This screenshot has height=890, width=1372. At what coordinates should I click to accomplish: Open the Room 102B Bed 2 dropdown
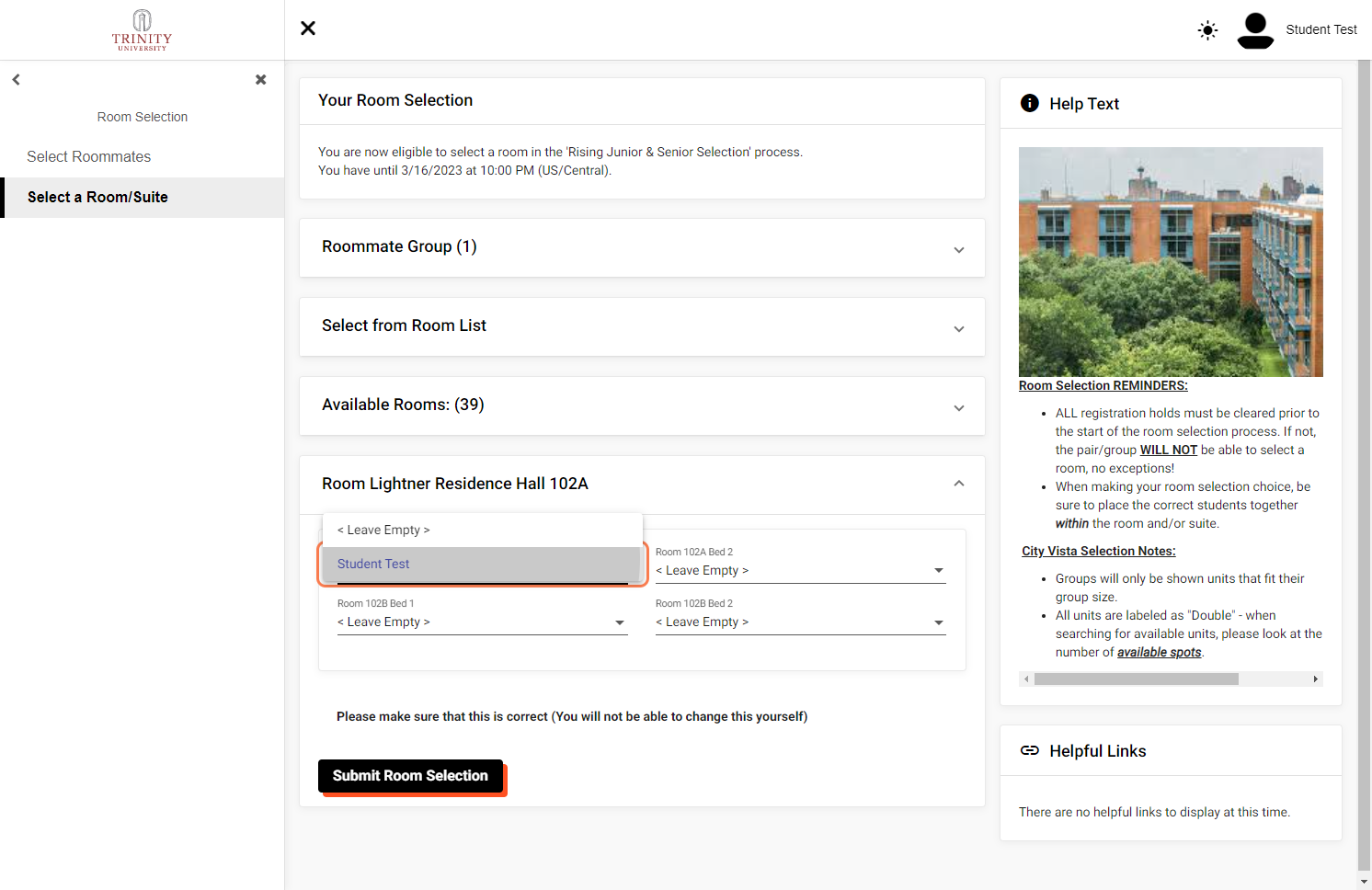pos(800,622)
